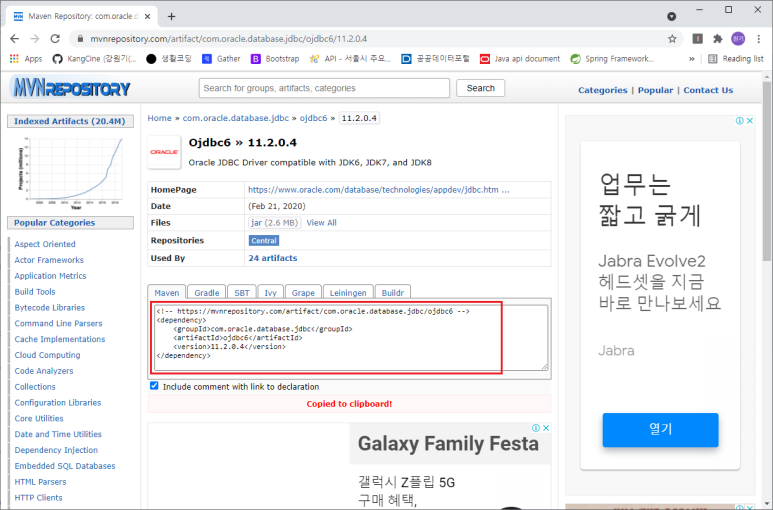Viewport: 773px width, 510px height.
Task: Open the Bootstrap bookmark
Action: (x=275, y=59)
